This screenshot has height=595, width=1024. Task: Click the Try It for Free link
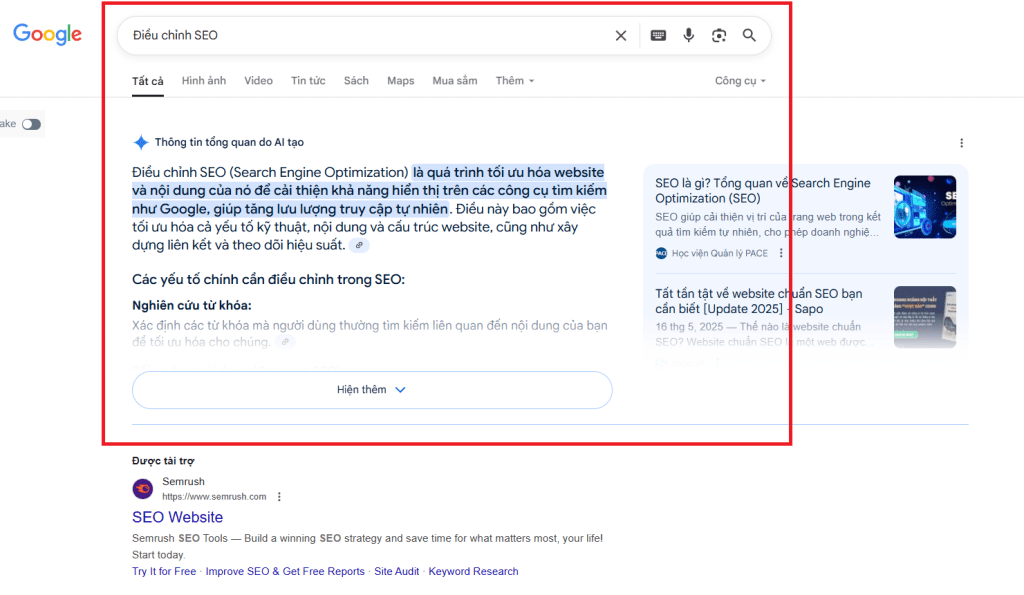pyautogui.click(x=164, y=571)
